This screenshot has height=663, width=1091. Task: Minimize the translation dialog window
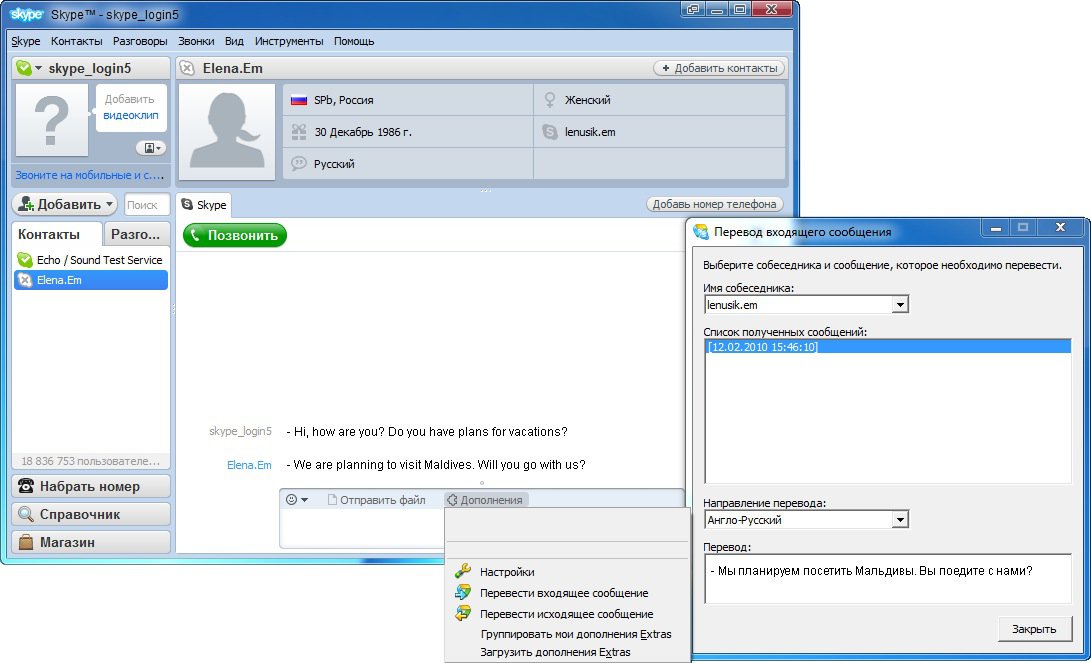pos(996,227)
